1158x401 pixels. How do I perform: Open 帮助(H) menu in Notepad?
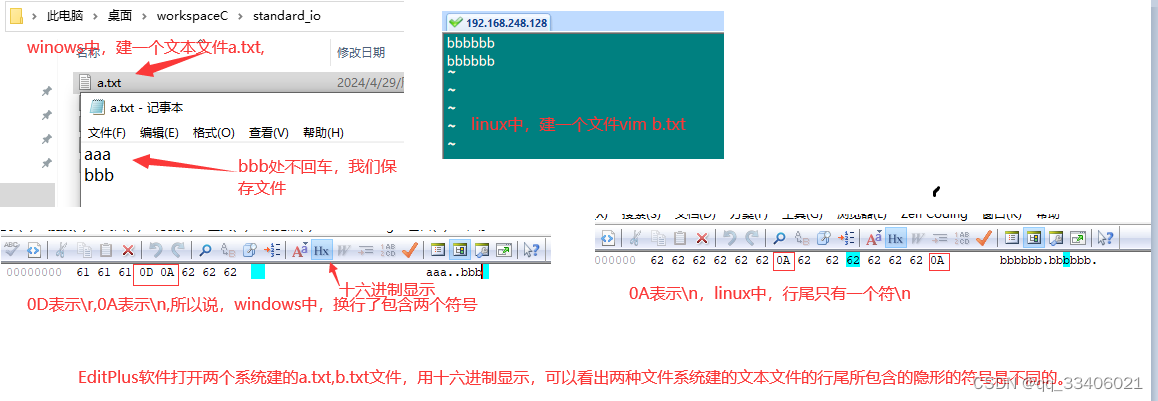323,133
